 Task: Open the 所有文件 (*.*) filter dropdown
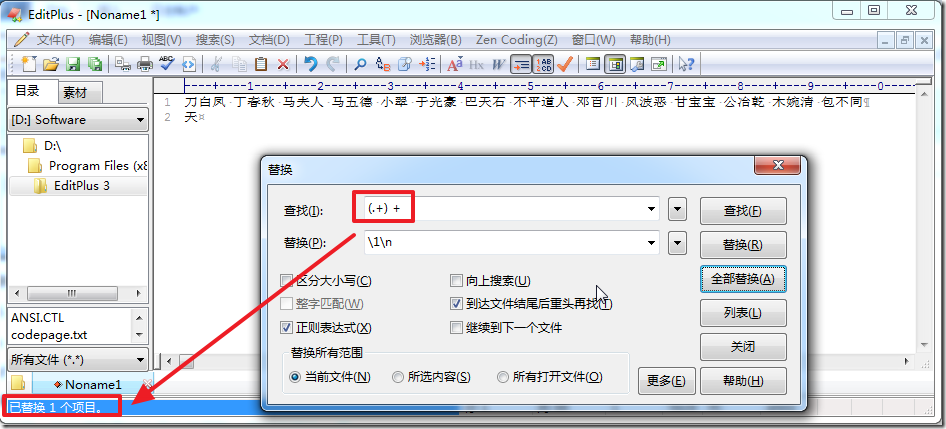point(78,360)
